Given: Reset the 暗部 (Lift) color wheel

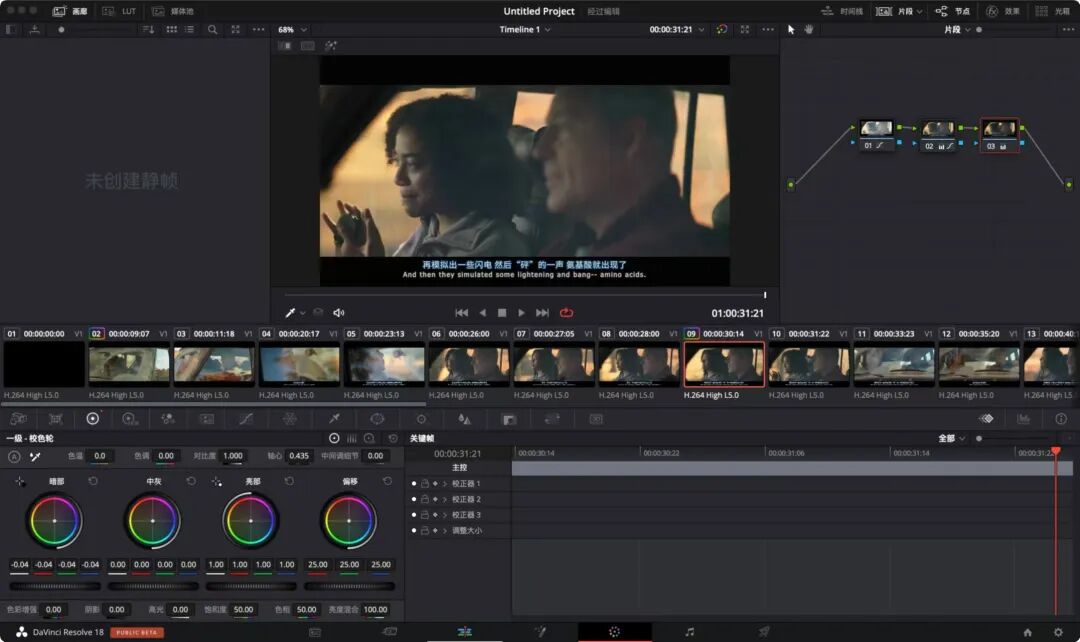Looking at the screenshot, I should [x=93, y=481].
